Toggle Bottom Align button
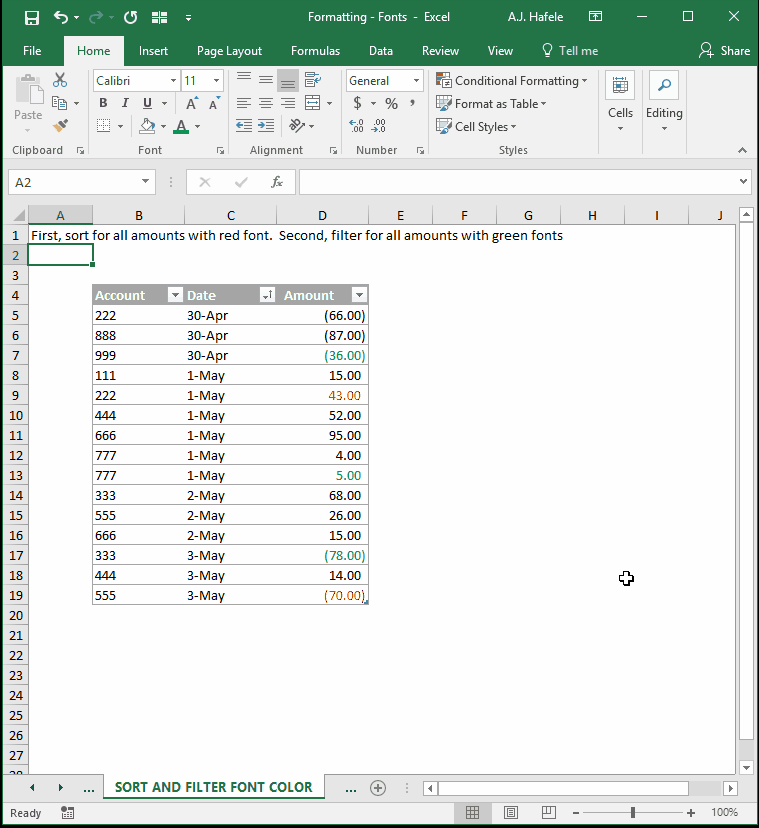Image resolution: width=759 pixels, height=828 pixels. pyautogui.click(x=288, y=80)
